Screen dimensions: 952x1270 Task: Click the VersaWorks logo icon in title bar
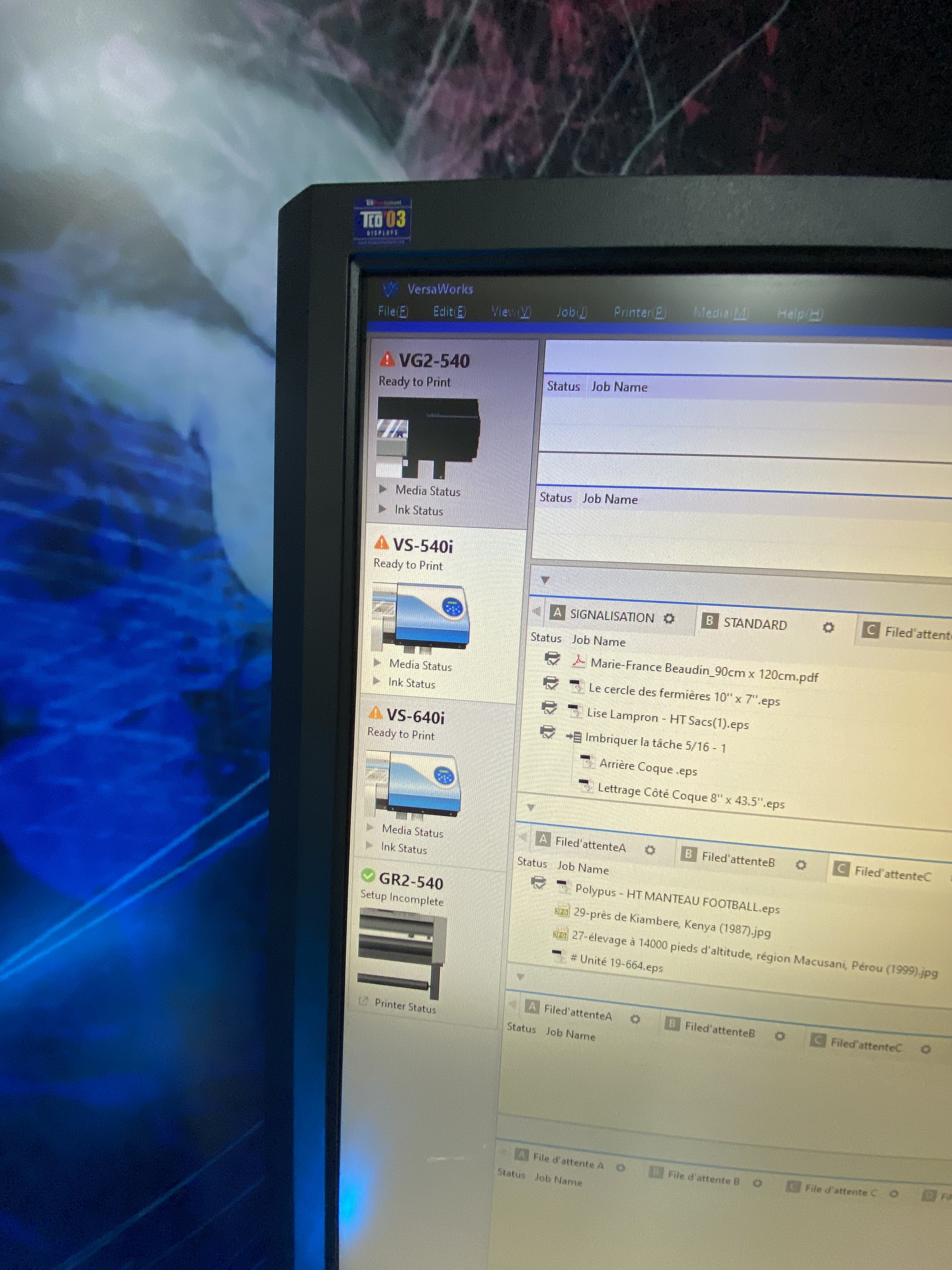point(390,288)
